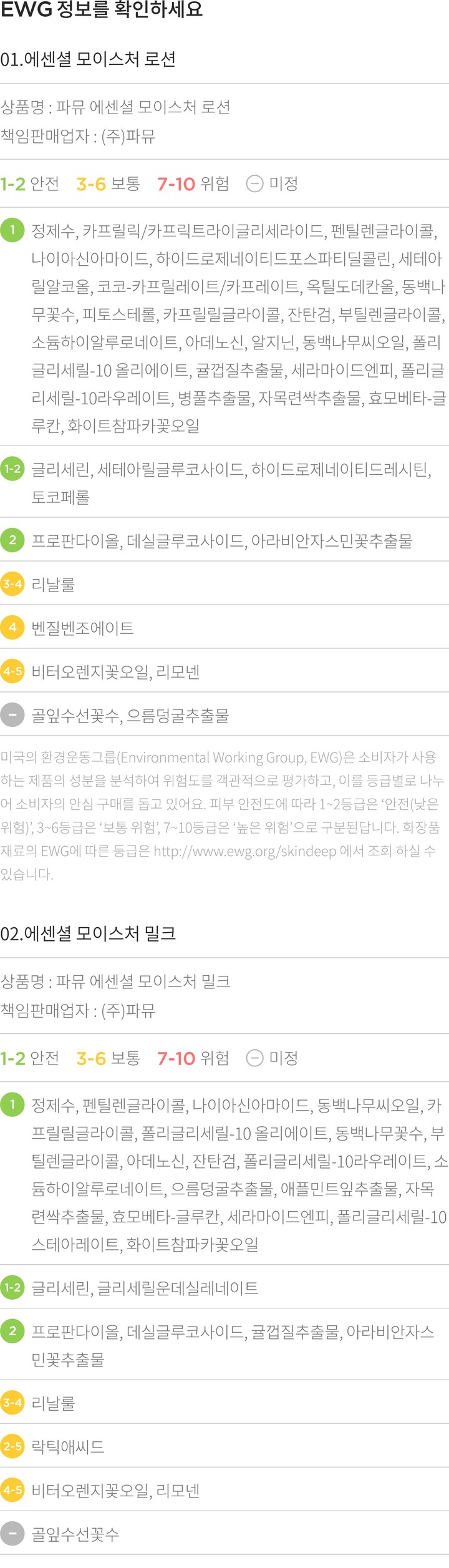The image size is (449, 1568).
Task: Click the green 1-2 badge beside 글리세릴운데실레네이트
Action: point(12,1287)
